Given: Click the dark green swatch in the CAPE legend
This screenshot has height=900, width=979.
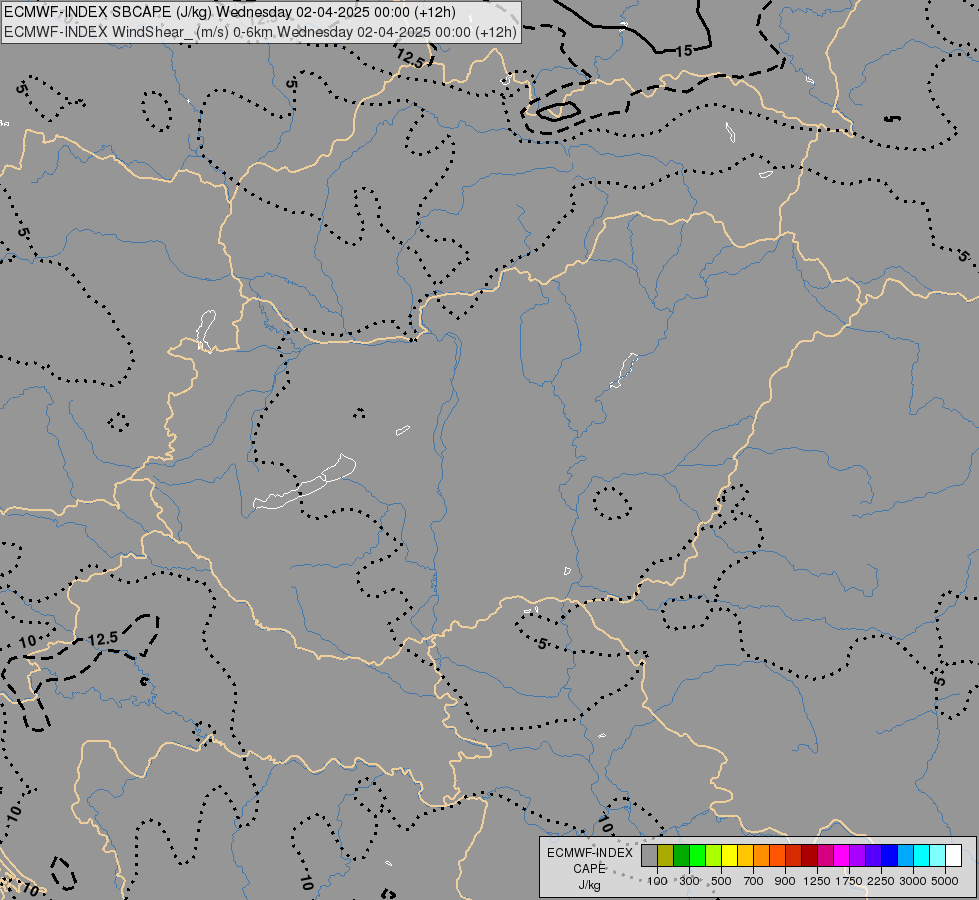Looking at the screenshot, I should pyautogui.click(x=682, y=856).
